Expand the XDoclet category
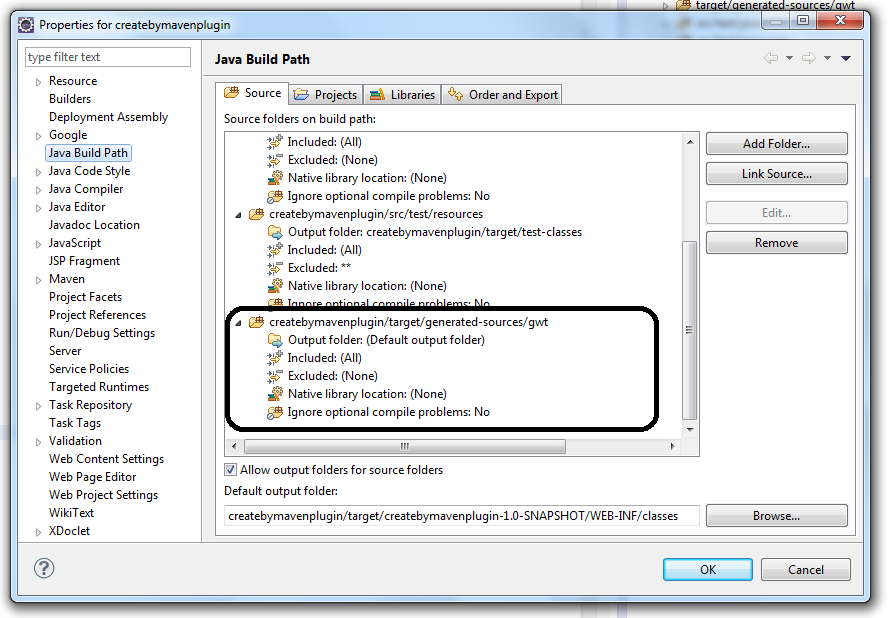The image size is (889, 618). point(38,532)
